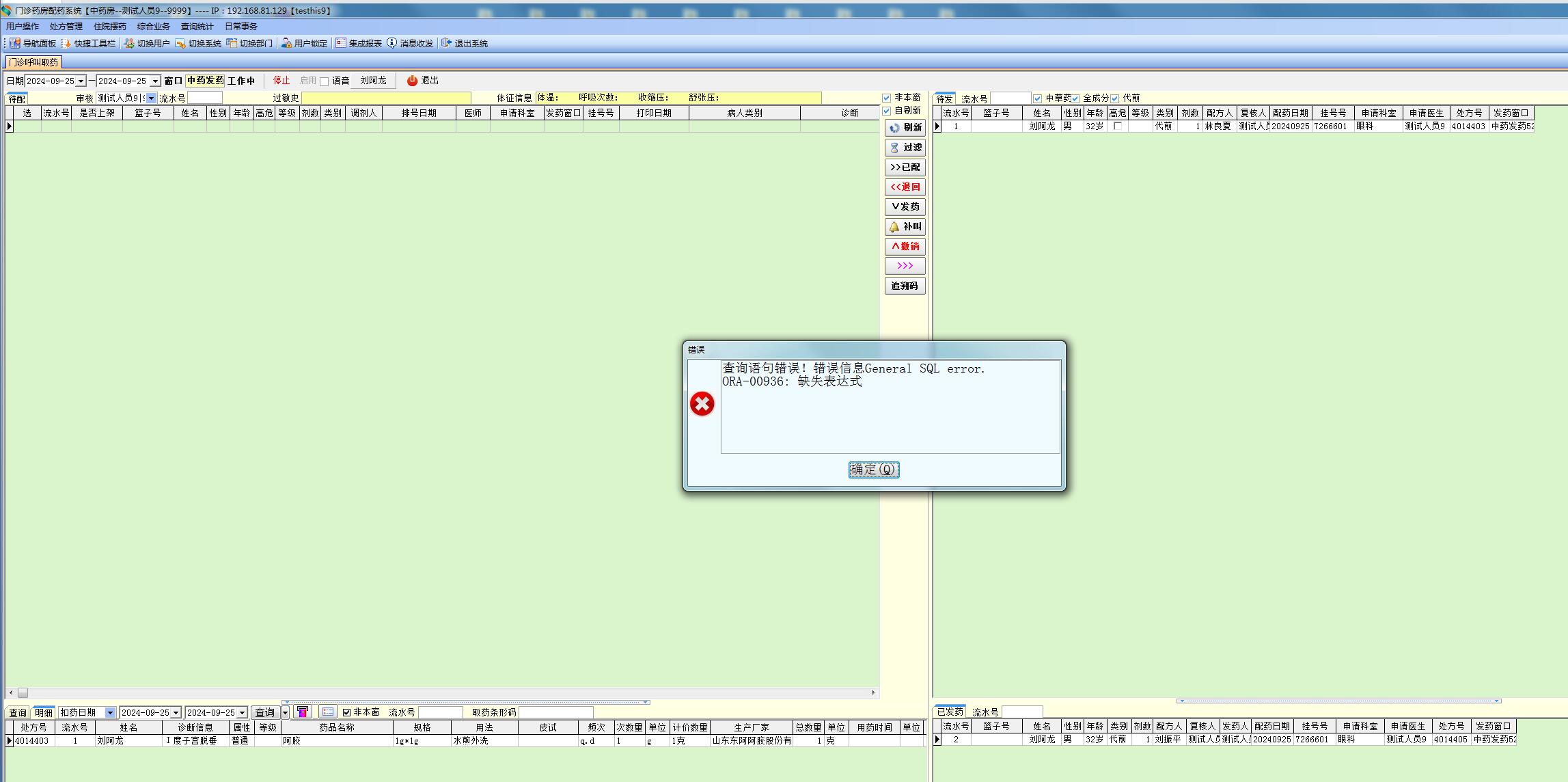Expand the start date dropdown at top
Image resolution: width=1568 pixels, height=782 pixels.
81,81
